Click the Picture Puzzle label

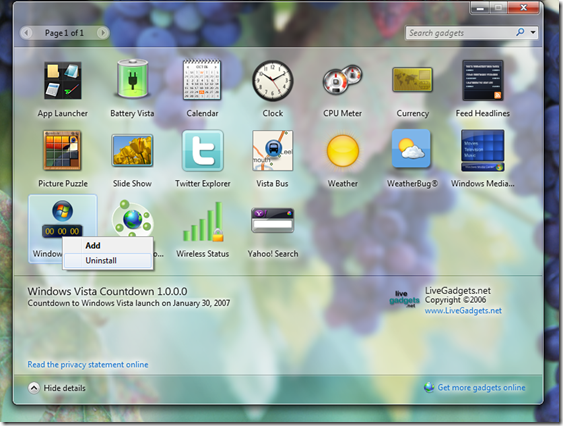coord(63,184)
